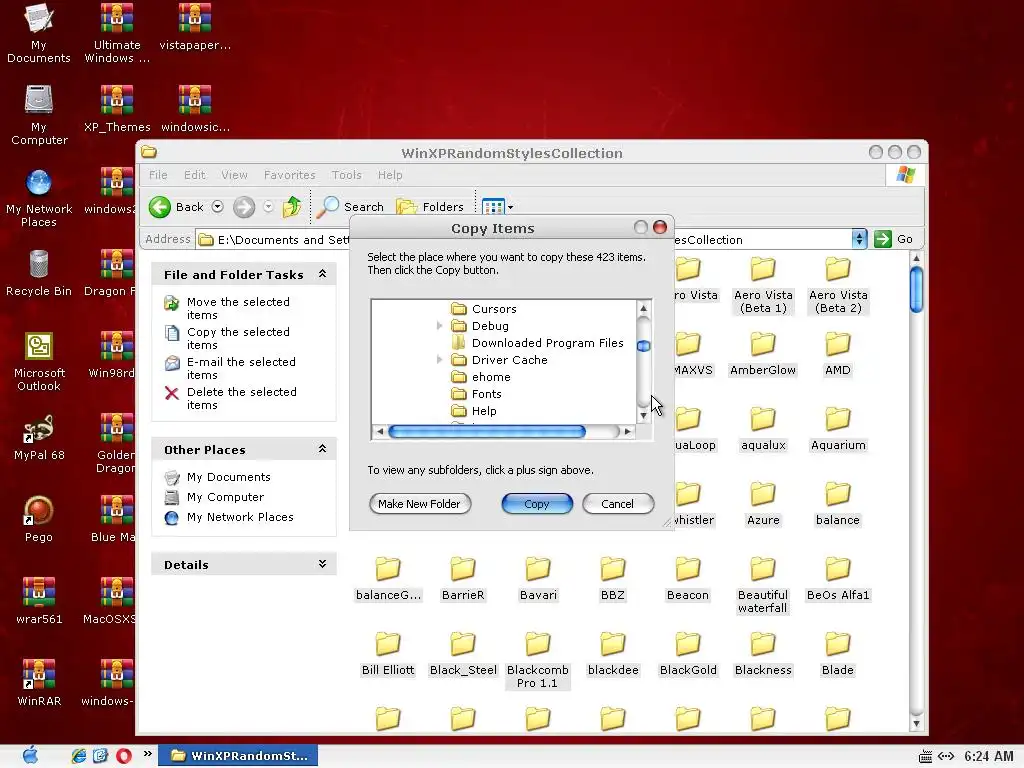Select the Help folder in tree
The width and height of the screenshot is (1024, 768).
pyautogui.click(x=474, y=411)
